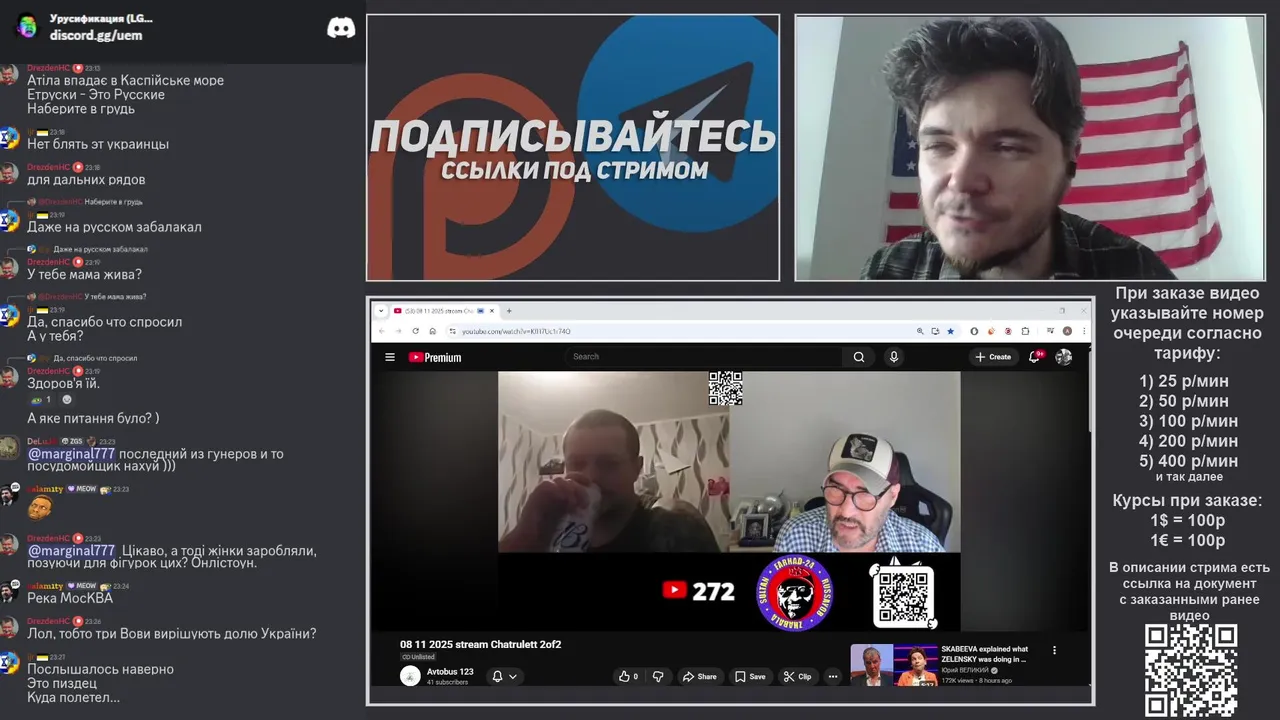The image size is (1280, 720).
Task: Click @marginal777 mention in the Цікаво message
Action: click(x=71, y=551)
